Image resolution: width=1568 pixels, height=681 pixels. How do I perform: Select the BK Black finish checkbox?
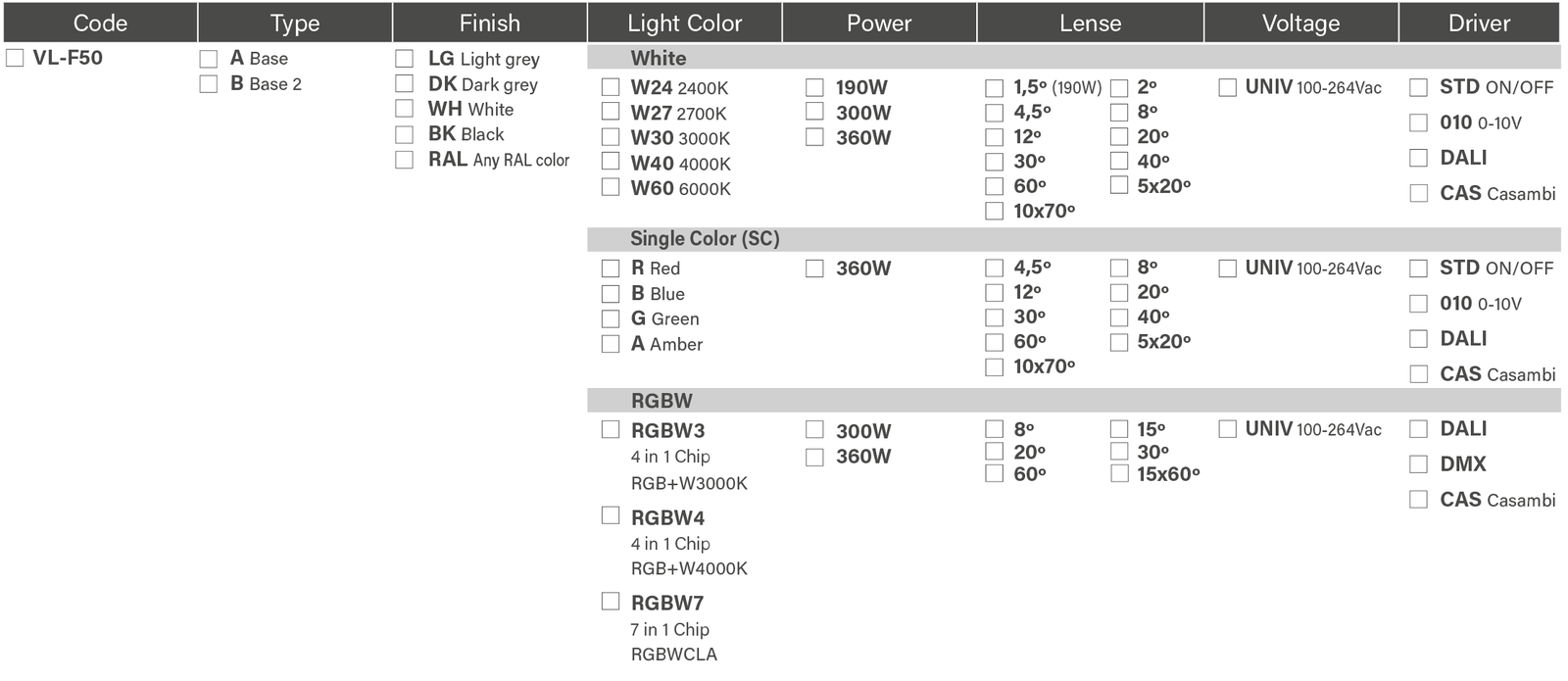coord(404,134)
